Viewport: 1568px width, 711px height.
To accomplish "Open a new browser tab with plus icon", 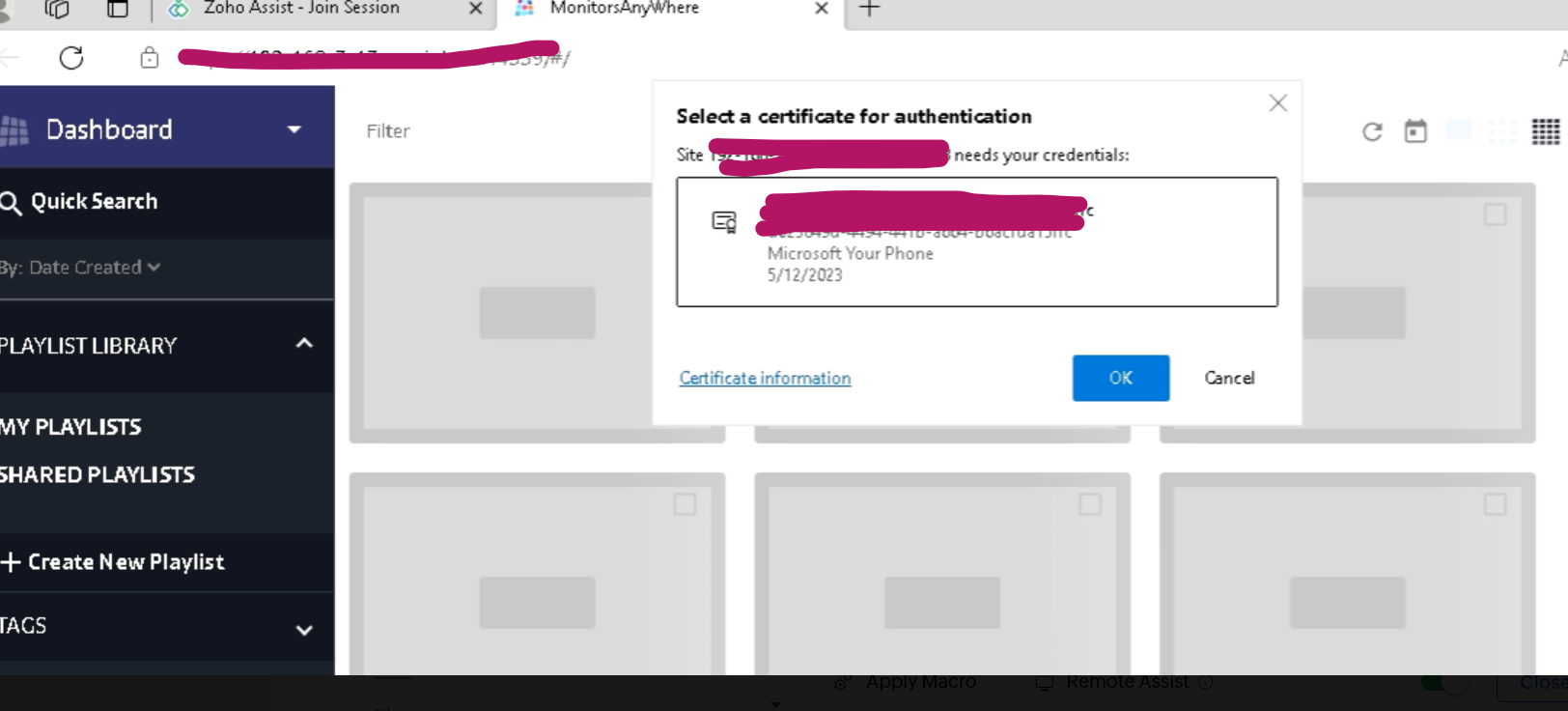I will point(869,9).
